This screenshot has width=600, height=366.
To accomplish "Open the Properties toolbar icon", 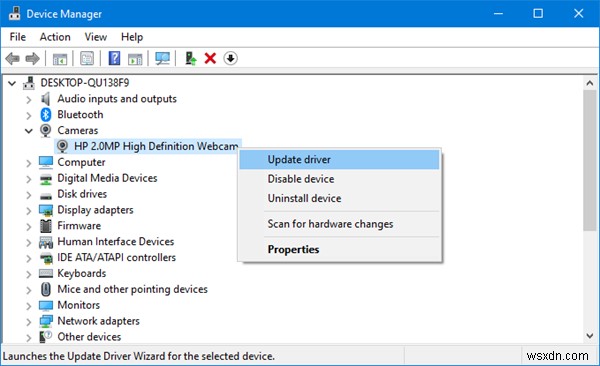I will (x=87, y=59).
